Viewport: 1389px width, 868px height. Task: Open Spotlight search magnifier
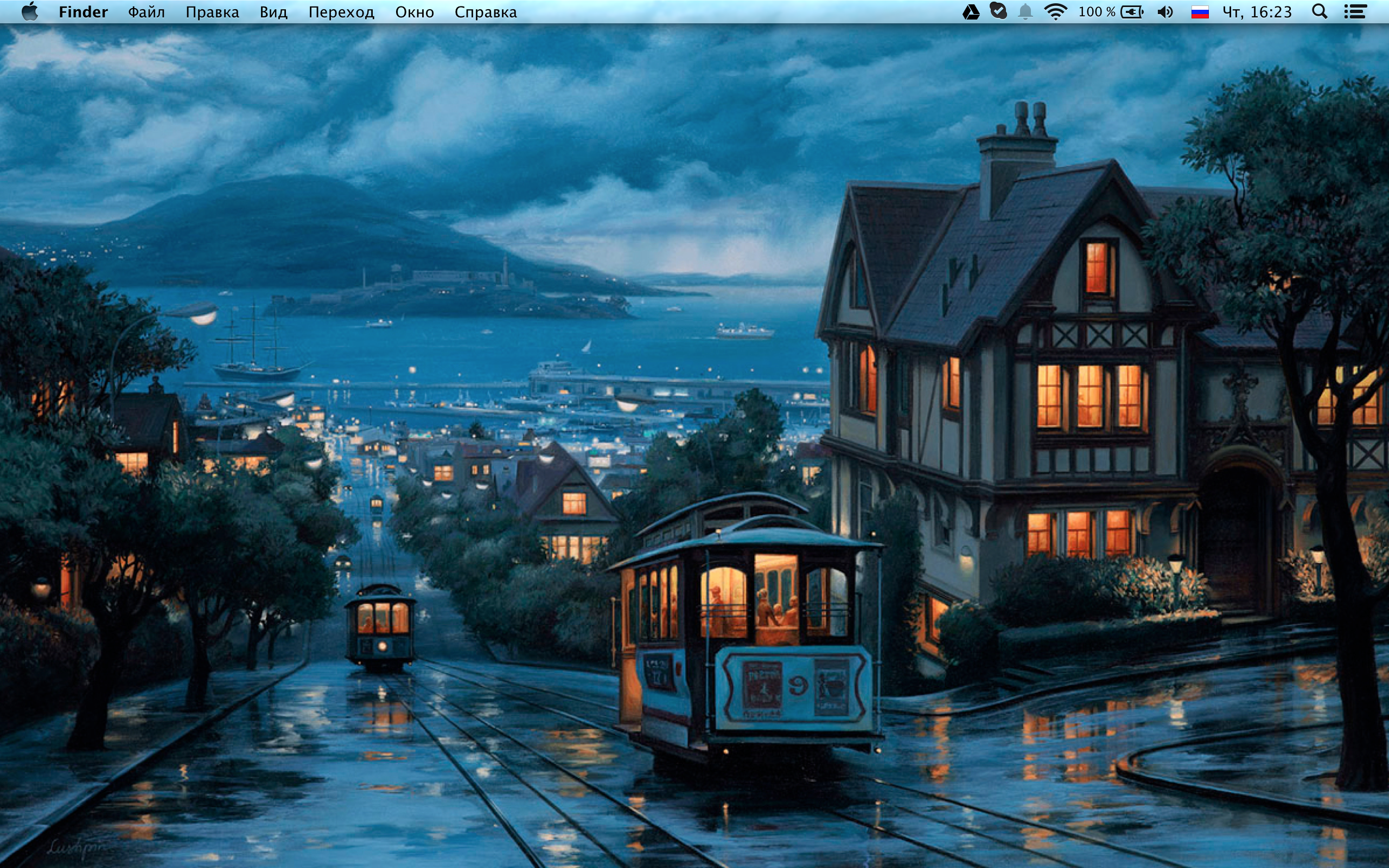point(1320,12)
